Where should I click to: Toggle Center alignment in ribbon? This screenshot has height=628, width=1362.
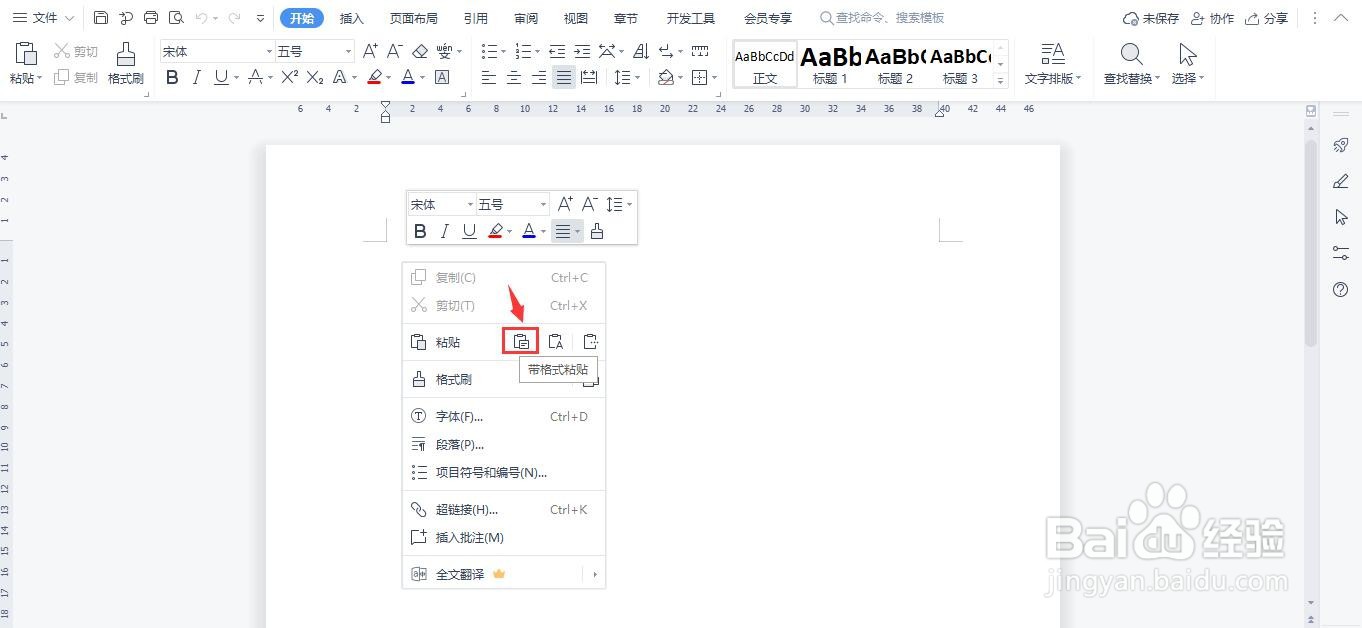514,77
